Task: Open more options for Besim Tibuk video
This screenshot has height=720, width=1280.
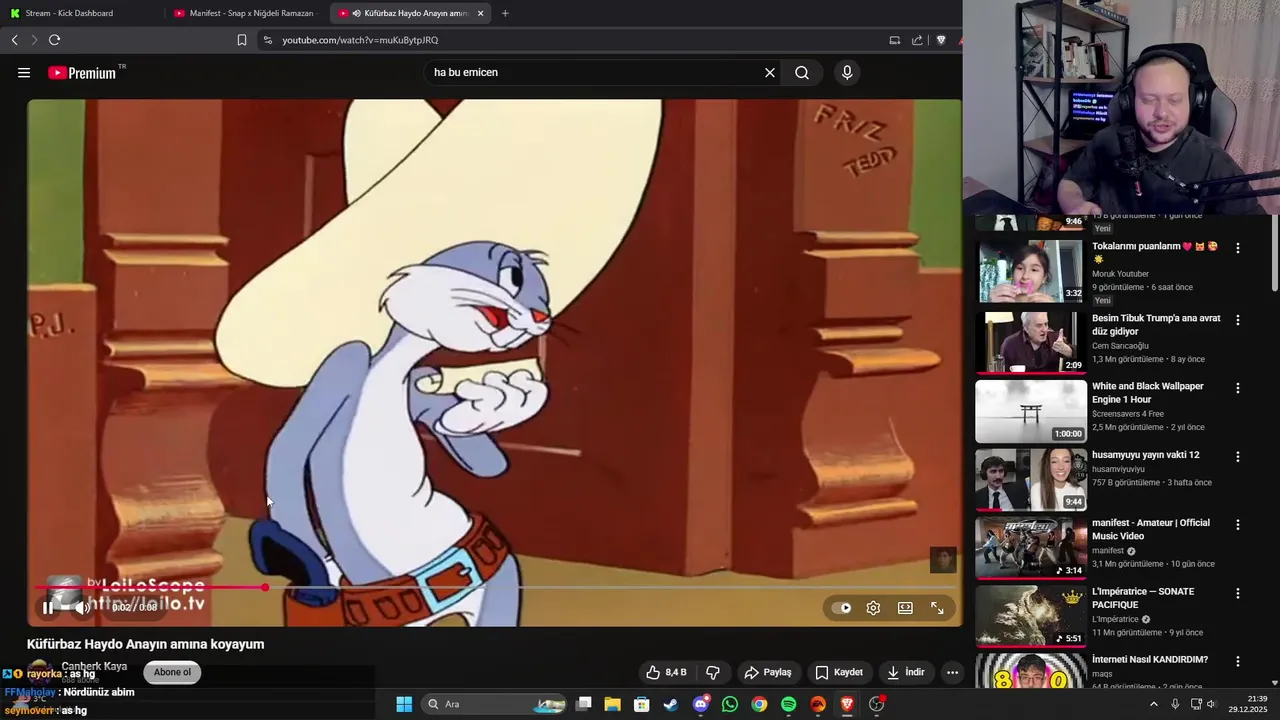Action: [x=1238, y=320]
